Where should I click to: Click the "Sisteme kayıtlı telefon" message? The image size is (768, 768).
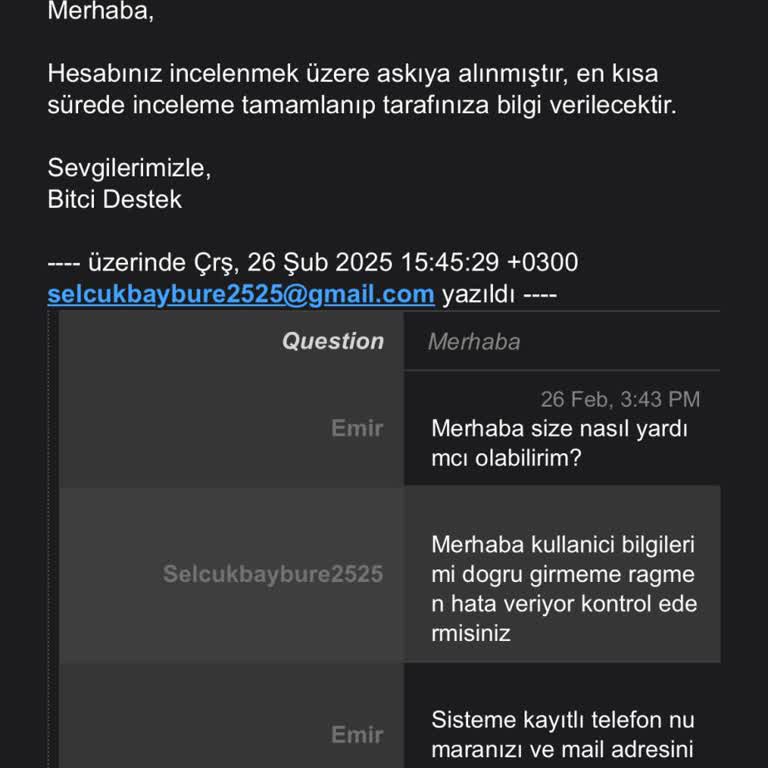click(x=562, y=720)
